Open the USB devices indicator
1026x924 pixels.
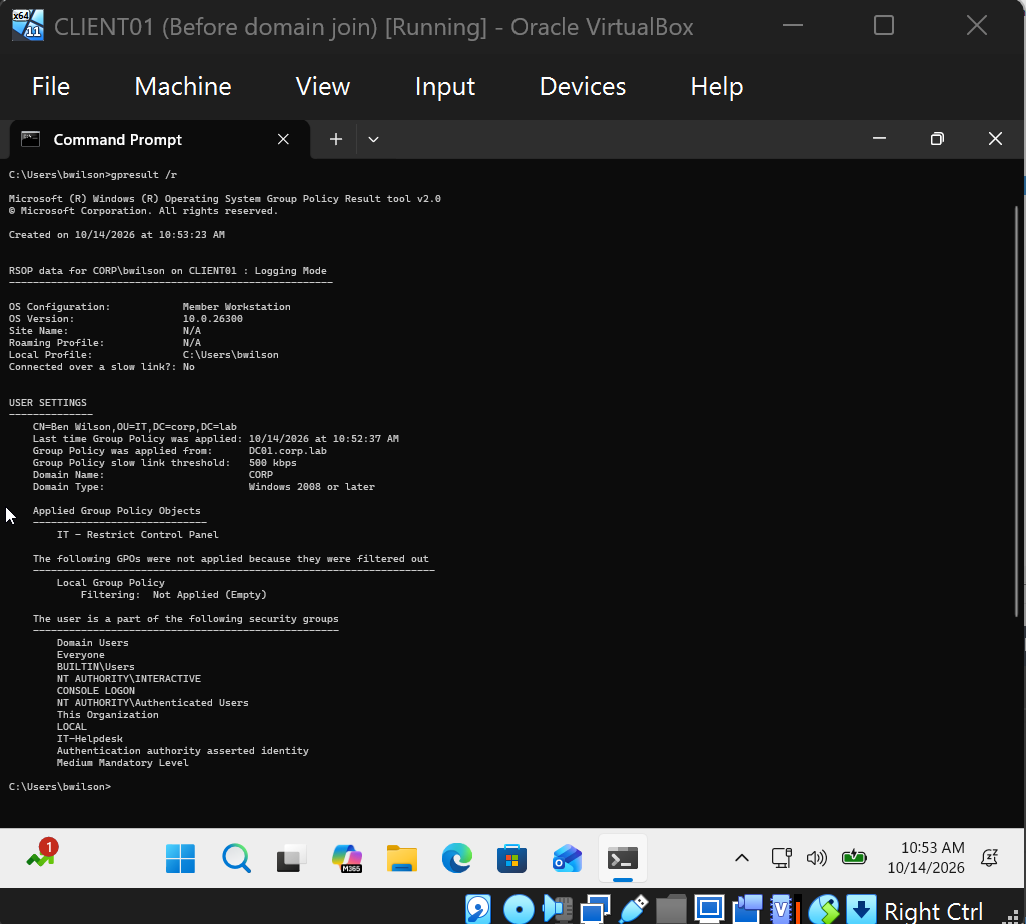click(x=633, y=910)
